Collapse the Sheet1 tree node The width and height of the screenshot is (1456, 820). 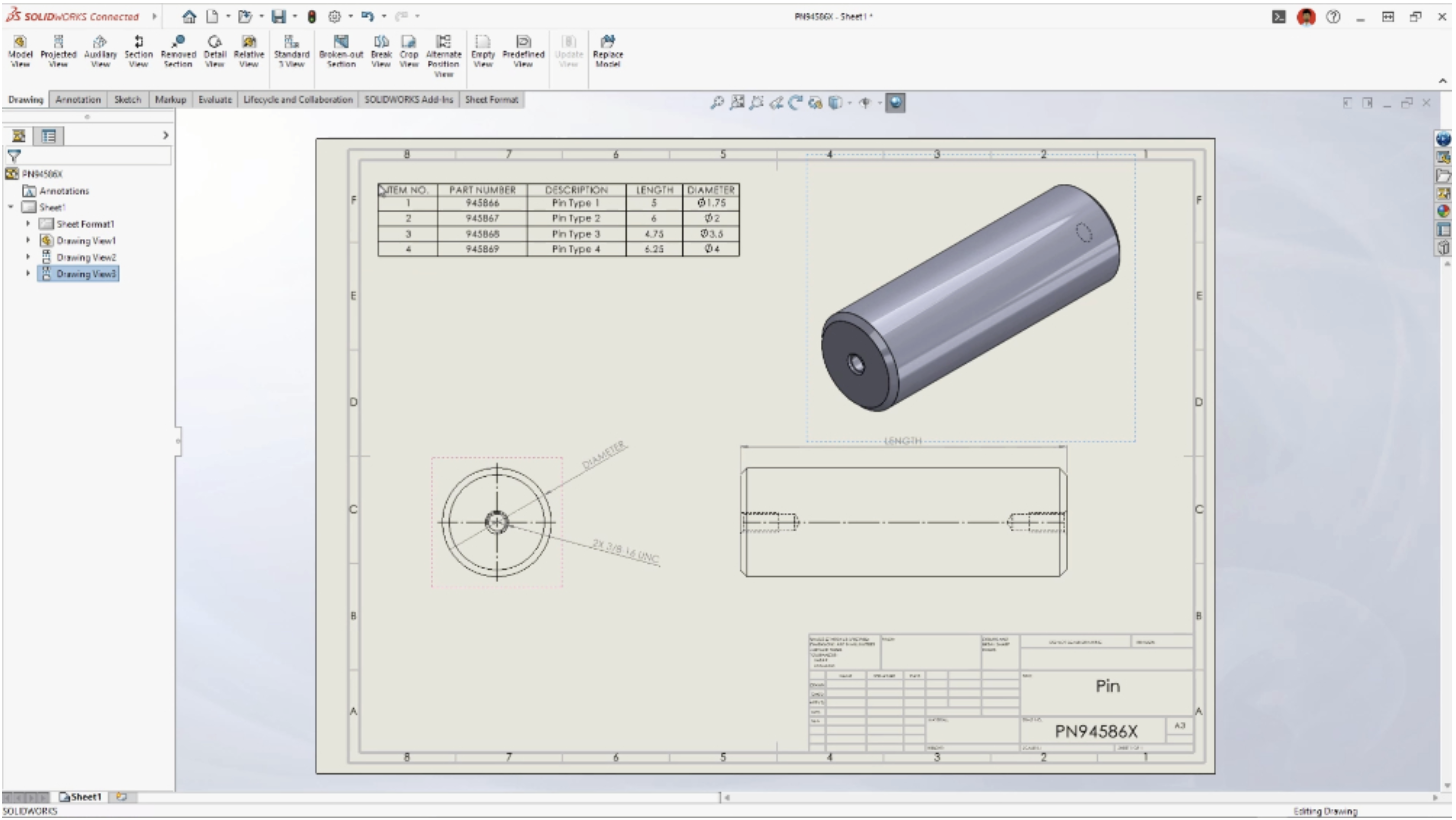tap(10, 207)
